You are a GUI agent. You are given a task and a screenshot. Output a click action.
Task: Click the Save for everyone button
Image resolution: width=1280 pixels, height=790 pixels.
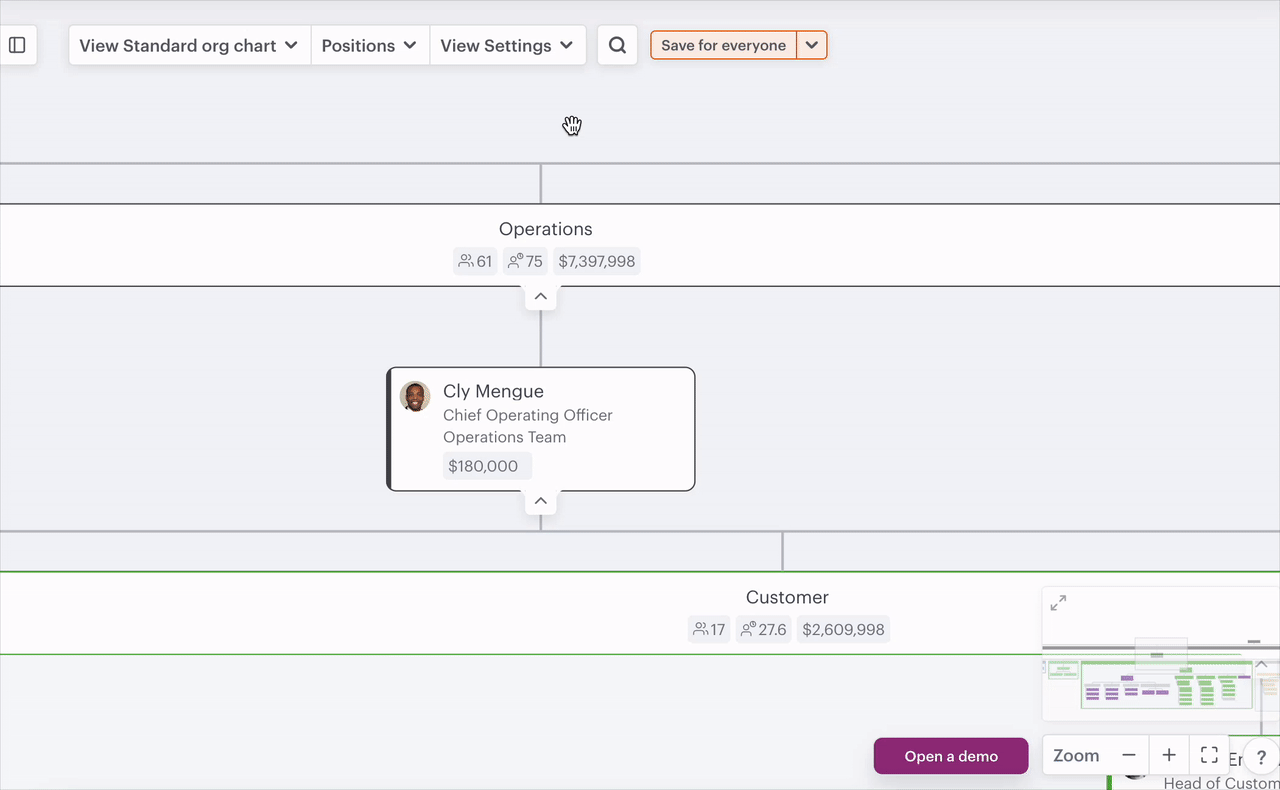pos(723,45)
